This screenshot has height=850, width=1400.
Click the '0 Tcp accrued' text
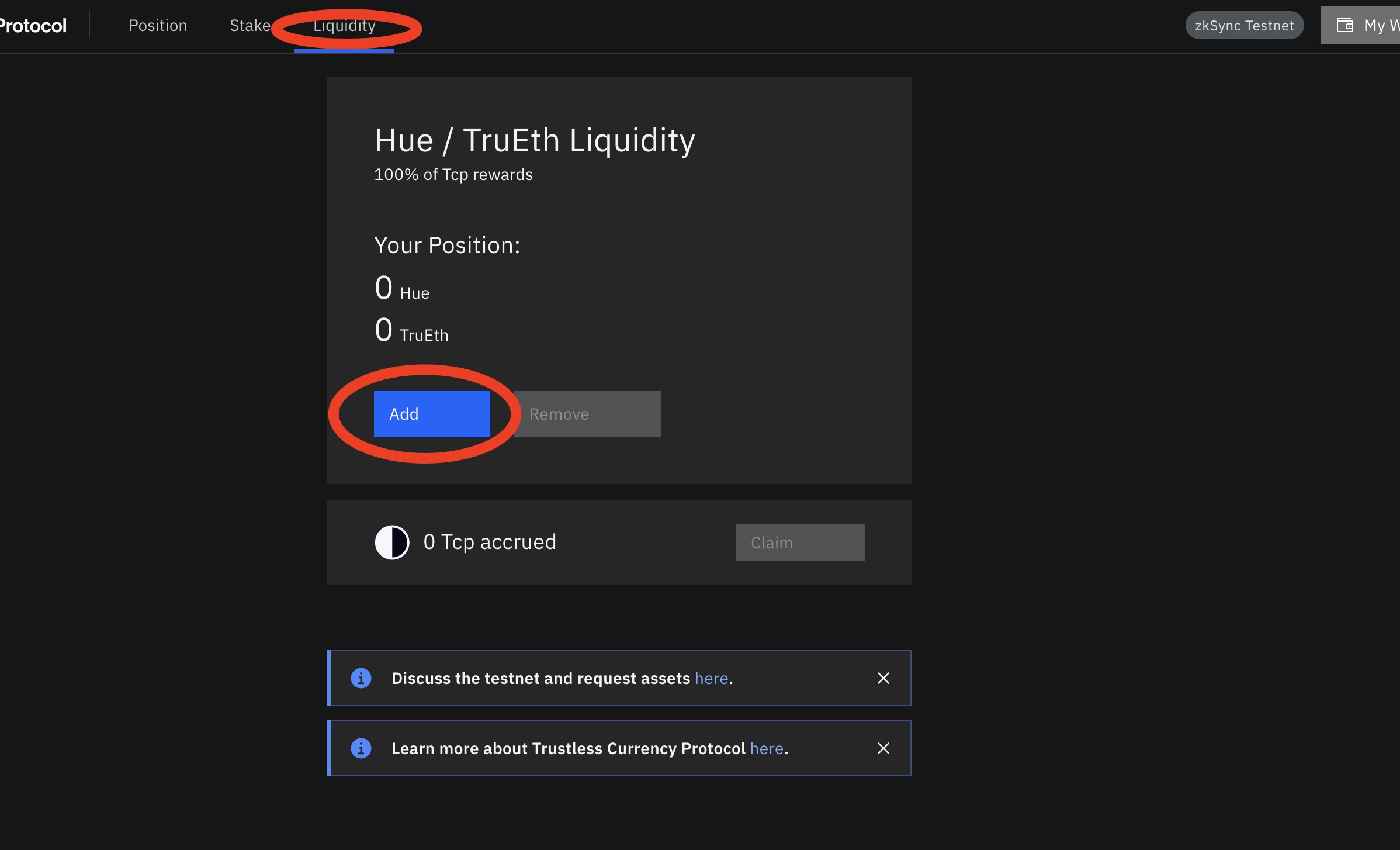pos(489,542)
